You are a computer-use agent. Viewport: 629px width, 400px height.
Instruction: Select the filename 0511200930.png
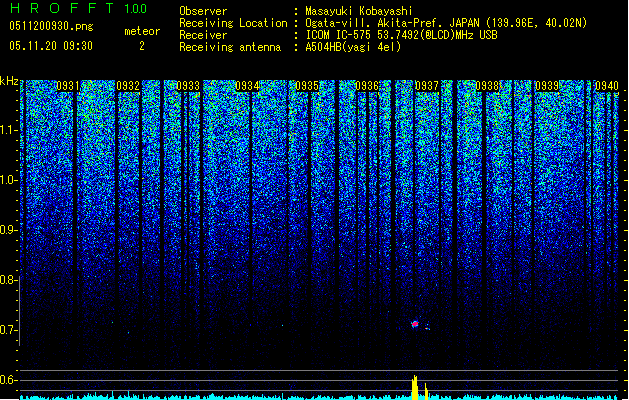point(51,26)
